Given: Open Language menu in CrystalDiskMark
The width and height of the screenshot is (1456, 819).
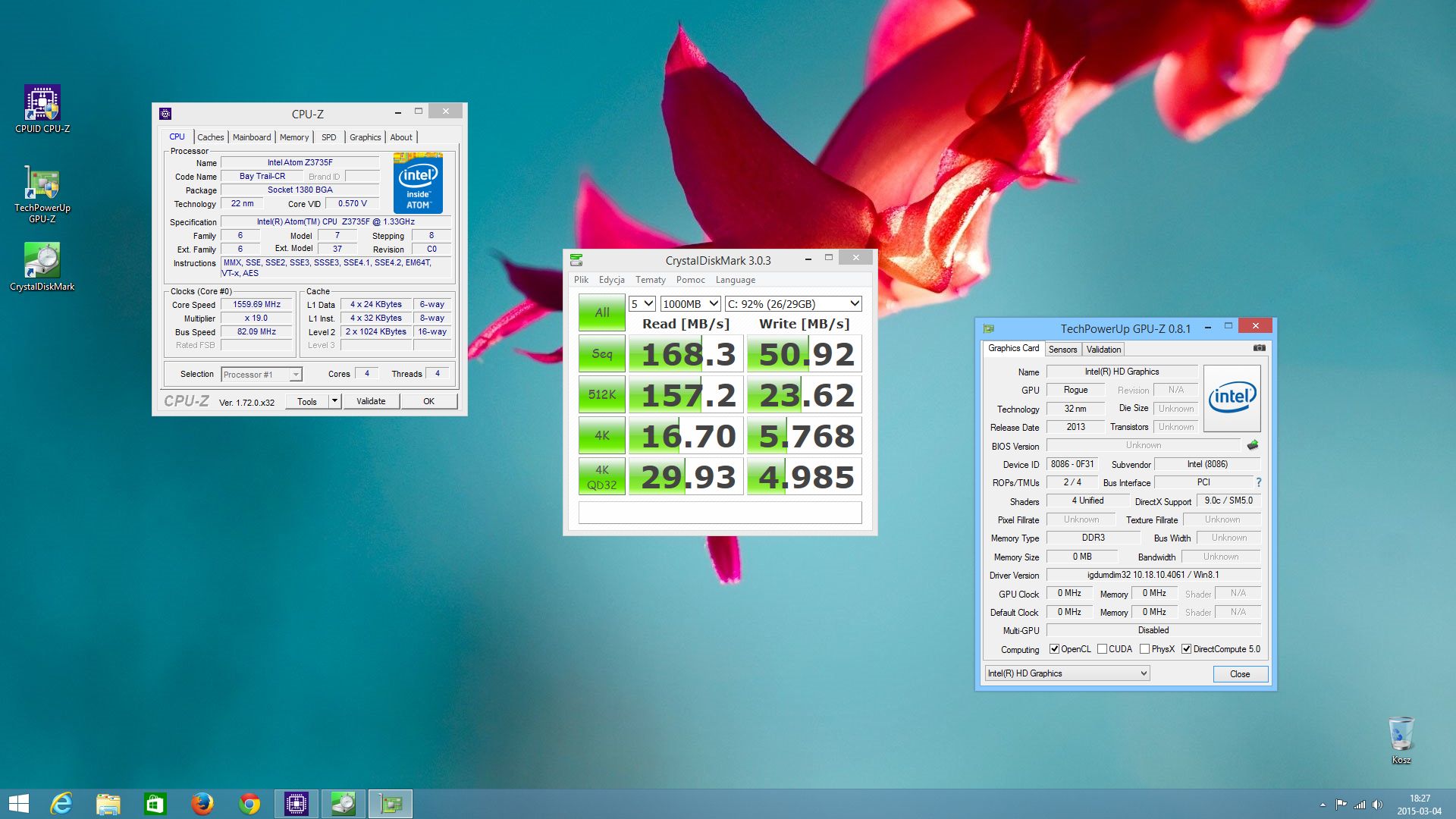Looking at the screenshot, I should (735, 280).
